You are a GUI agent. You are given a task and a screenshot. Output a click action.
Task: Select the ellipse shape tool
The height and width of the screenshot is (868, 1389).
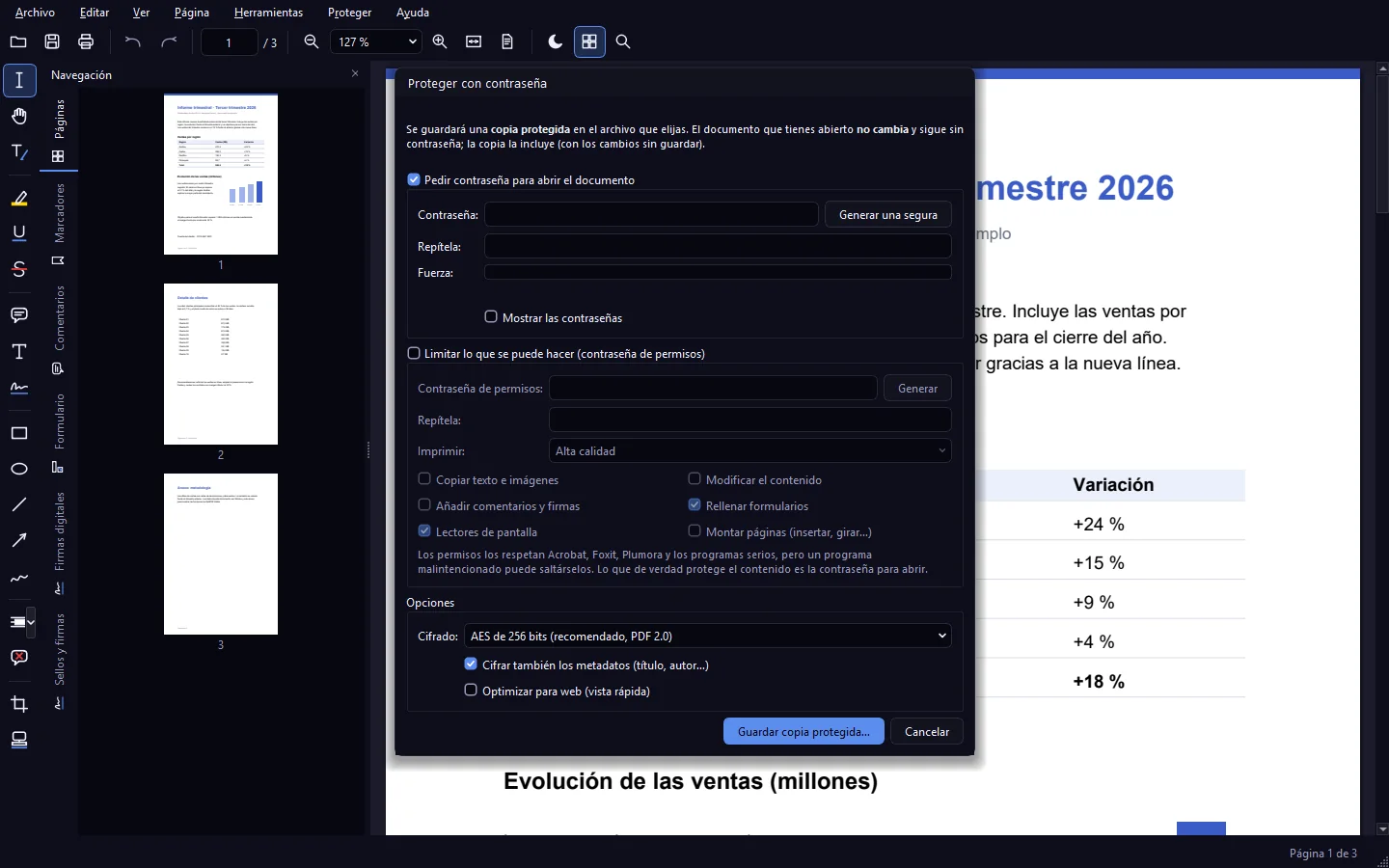[19, 469]
